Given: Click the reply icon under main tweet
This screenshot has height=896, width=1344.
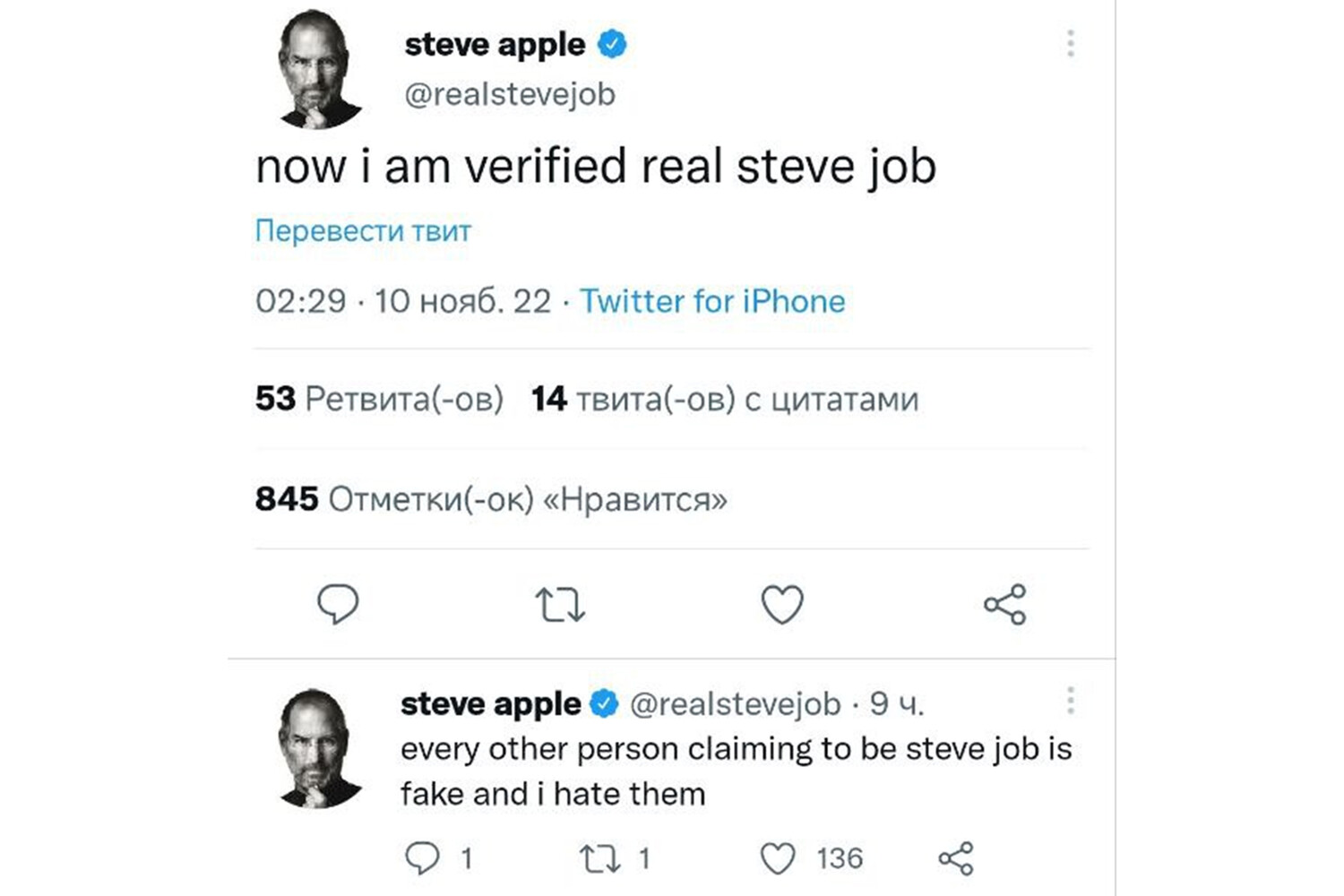Looking at the screenshot, I should pos(338,604).
